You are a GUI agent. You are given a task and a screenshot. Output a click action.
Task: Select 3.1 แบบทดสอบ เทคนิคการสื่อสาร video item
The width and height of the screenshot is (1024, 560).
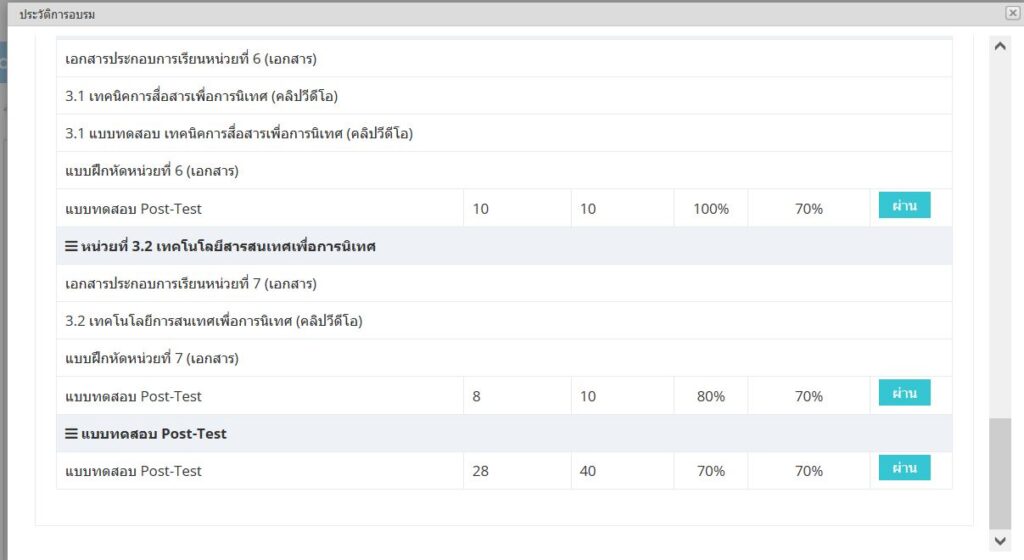239,134
